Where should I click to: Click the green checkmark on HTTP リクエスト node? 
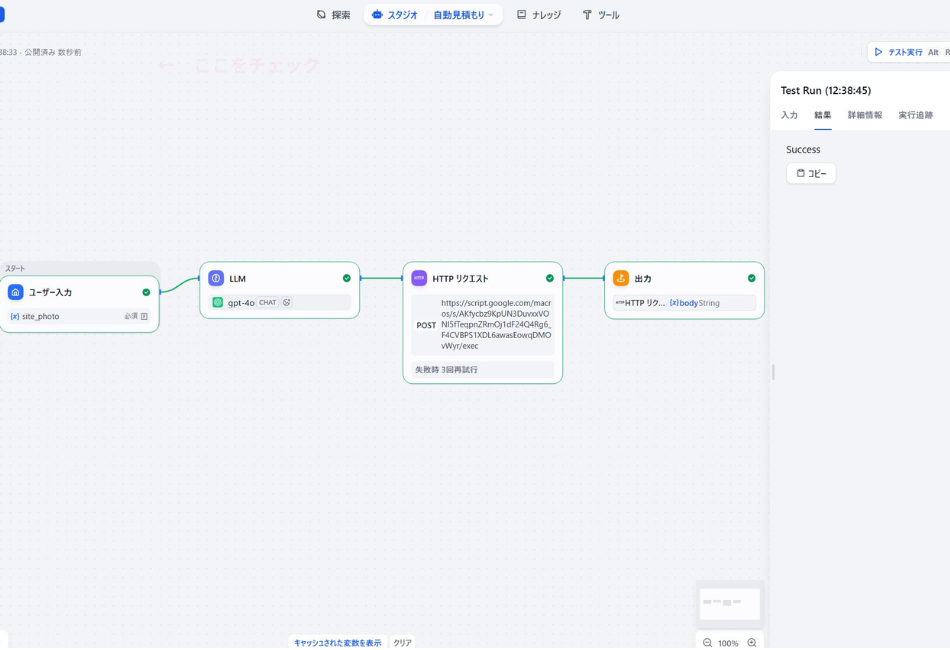pos(550,278)
